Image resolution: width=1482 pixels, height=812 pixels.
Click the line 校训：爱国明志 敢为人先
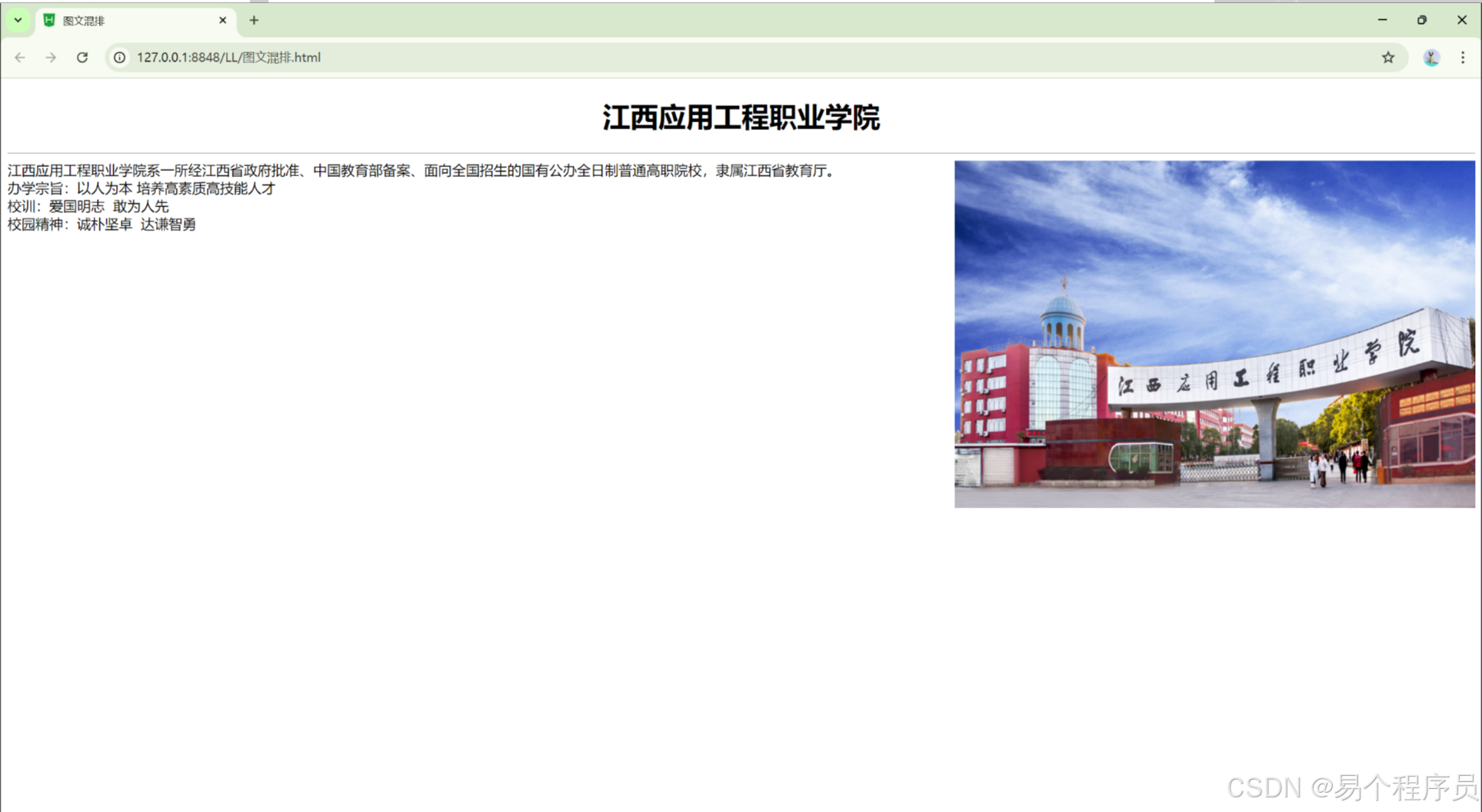(x=88, y=206)
